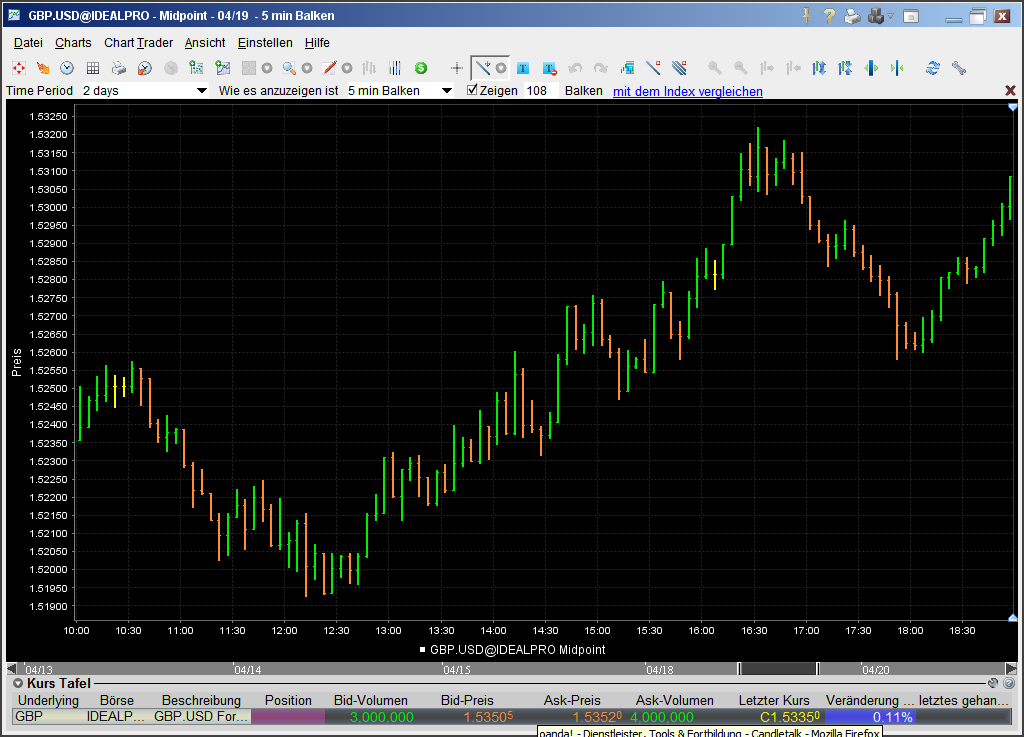Screen dimensions: 1024x737
Task: Collapse the Kurs Tafel panel
Action: 18,683
